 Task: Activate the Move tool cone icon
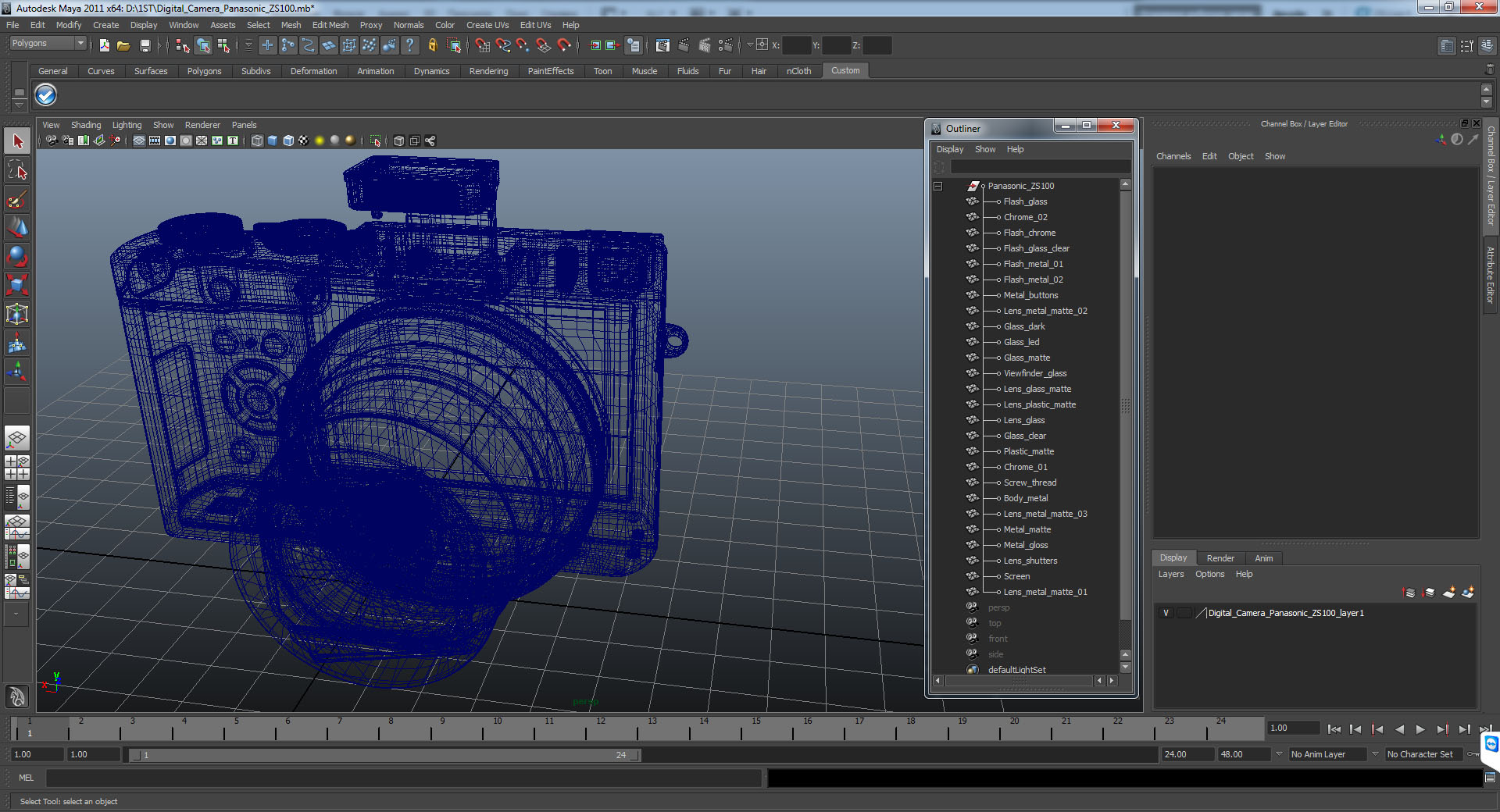pos(17,228)
